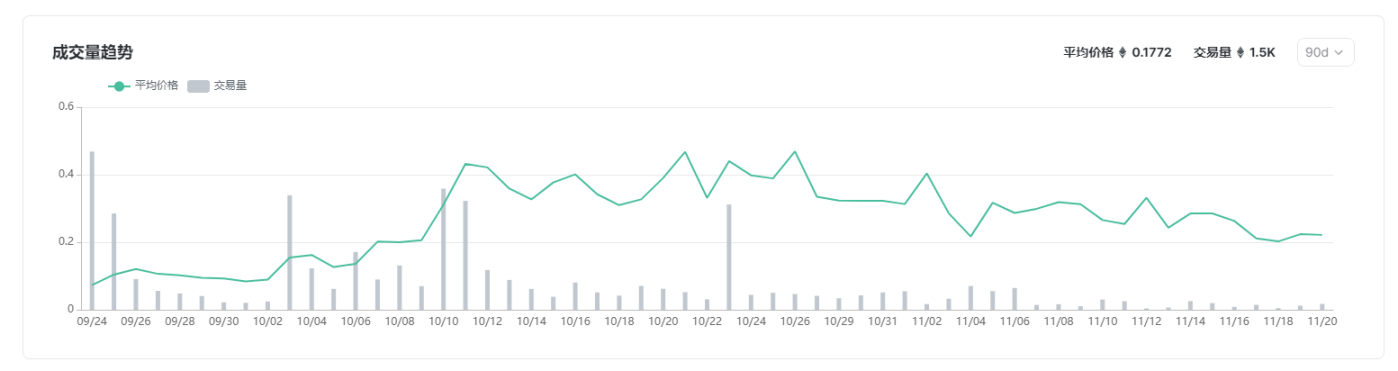Click the price line peak at 10/21

(685, 152)
